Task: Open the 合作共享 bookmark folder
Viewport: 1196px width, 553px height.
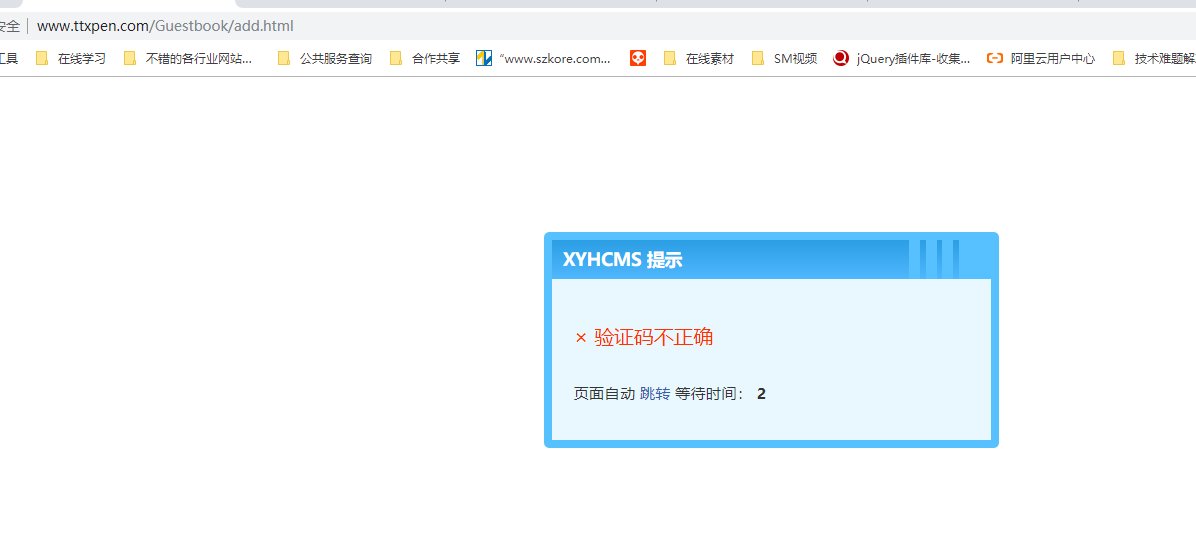Action: (x=425, y=59)
